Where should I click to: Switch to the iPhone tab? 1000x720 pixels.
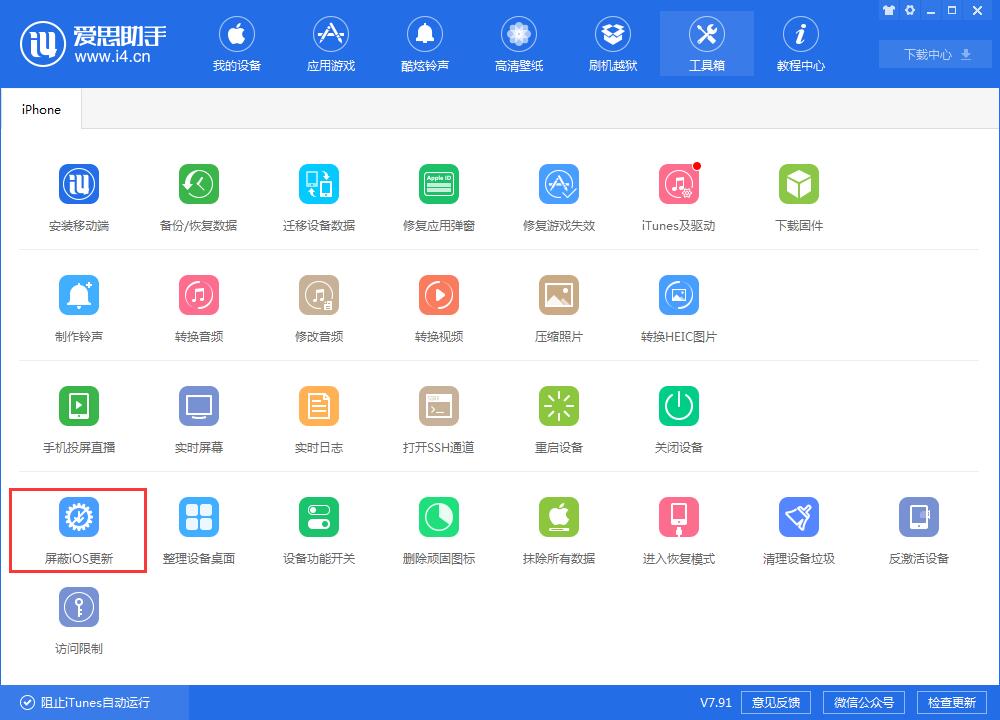click(41, 107)
